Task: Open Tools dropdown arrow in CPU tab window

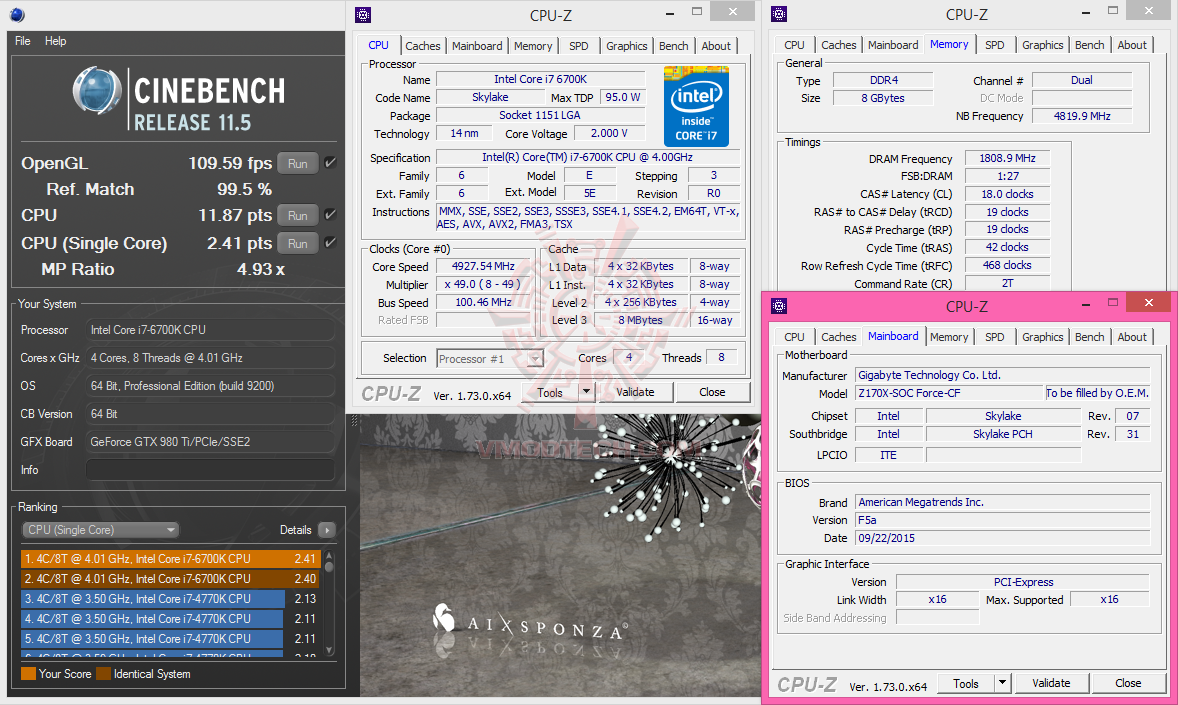Action: pyautogui.click(x=586, y=392)
